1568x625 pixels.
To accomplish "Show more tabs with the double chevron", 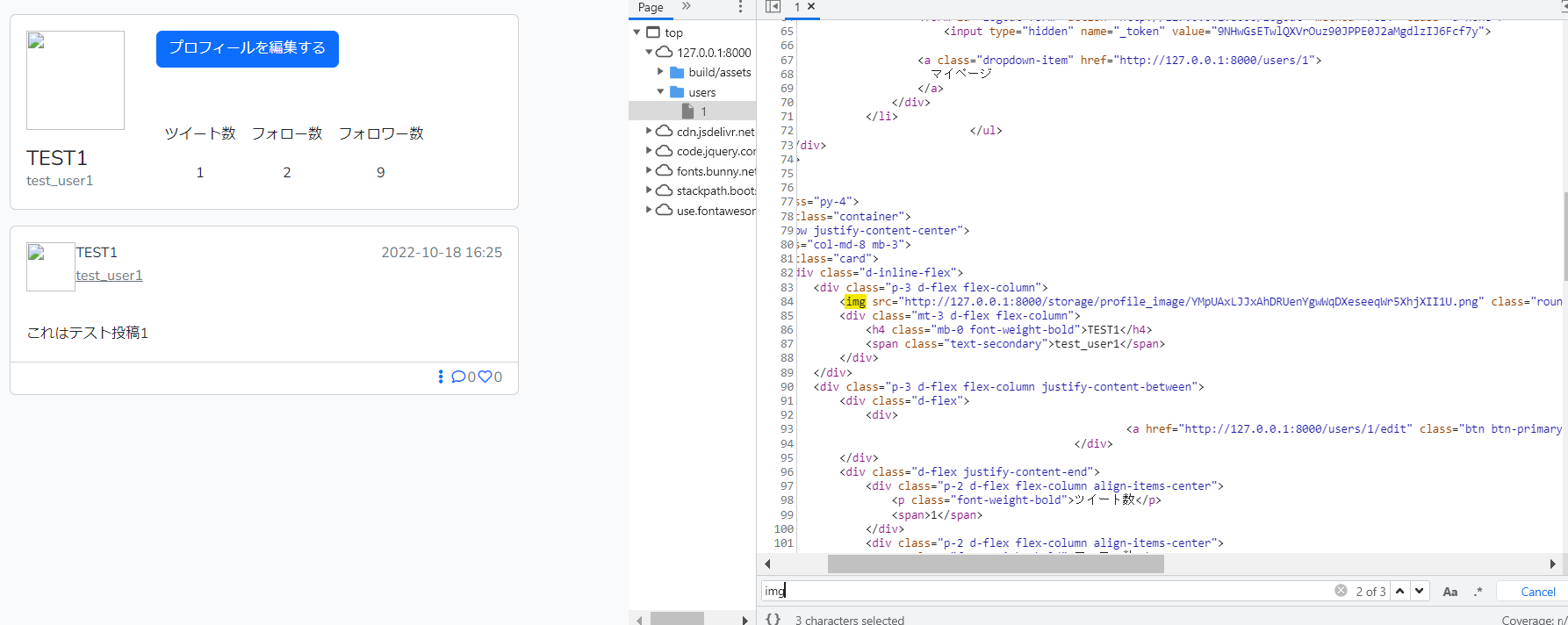I will 687,6.
